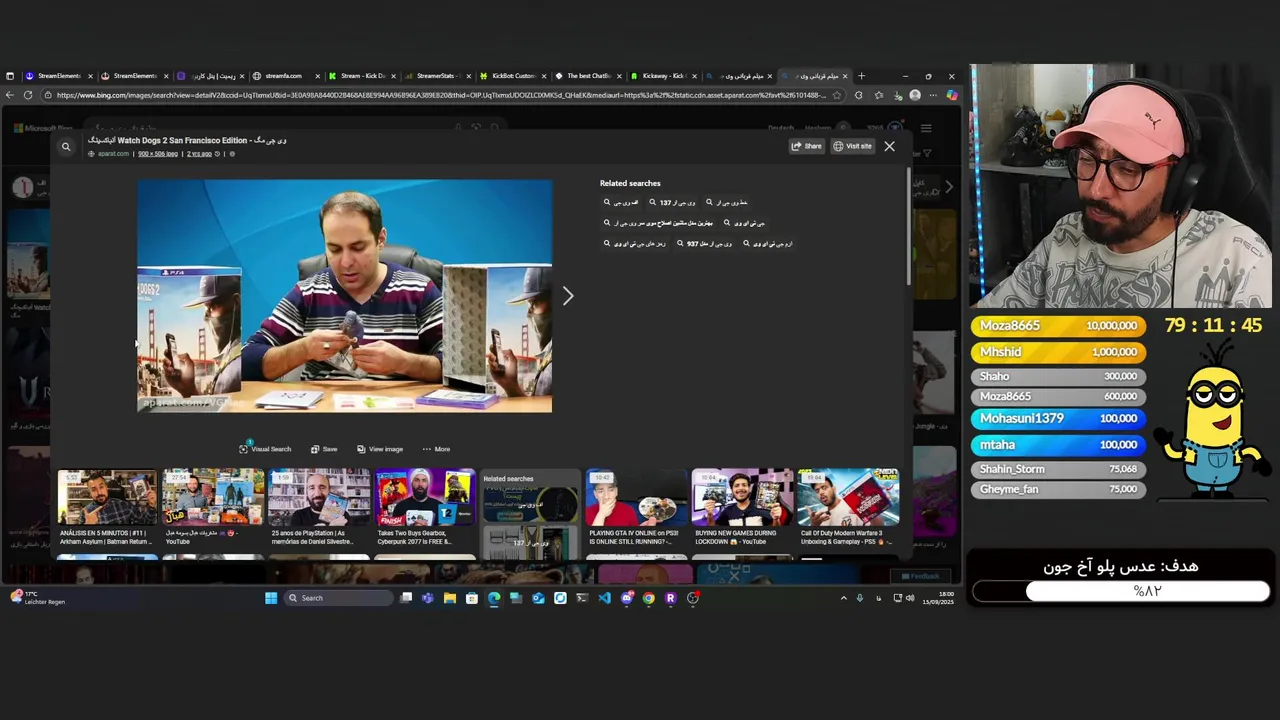Open 25 anos de PlayStation thumbnail

(319, 498)
